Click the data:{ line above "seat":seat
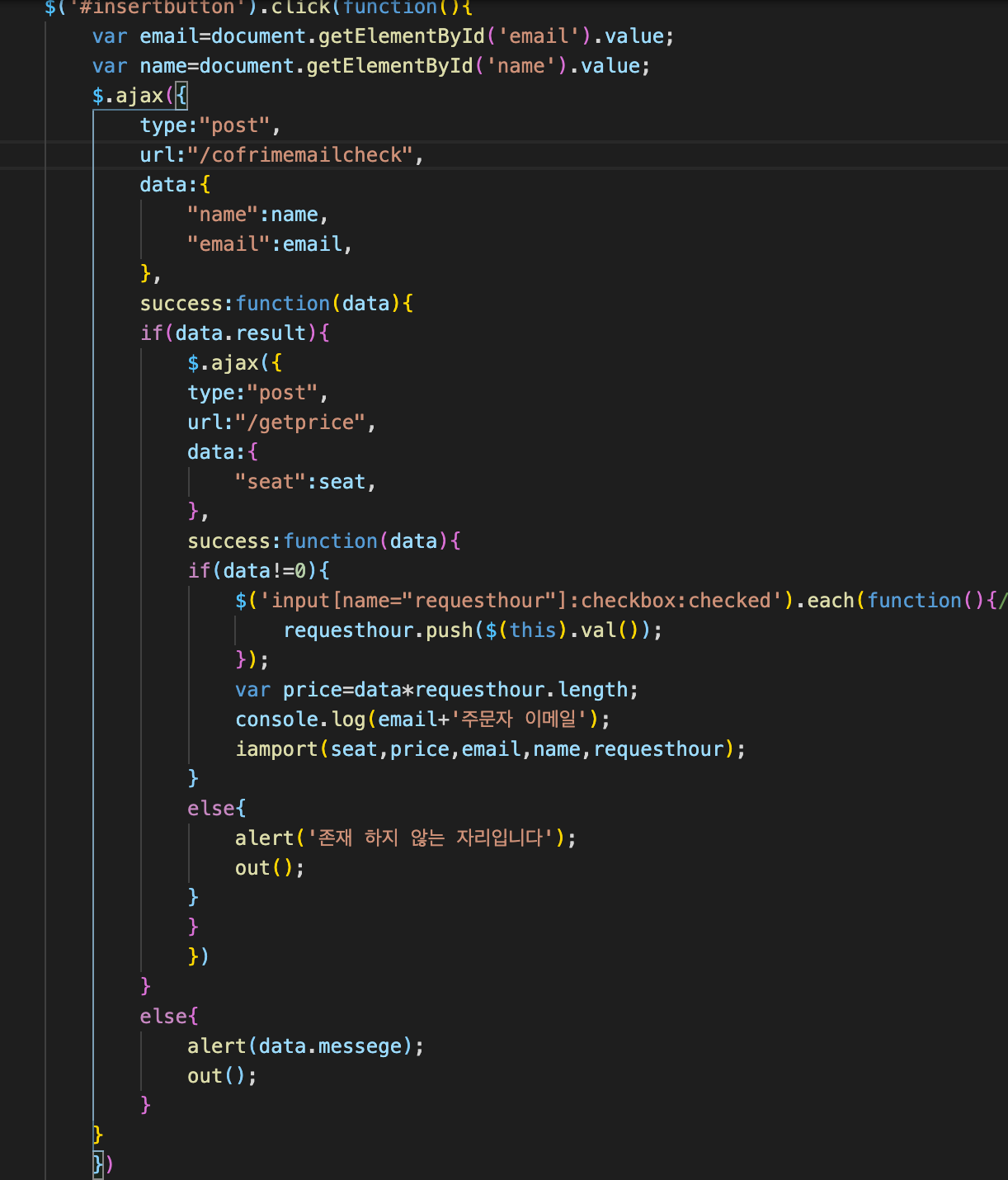Image resolution: width=1008 pixels, height=1180 pixels. pos(223,452)
